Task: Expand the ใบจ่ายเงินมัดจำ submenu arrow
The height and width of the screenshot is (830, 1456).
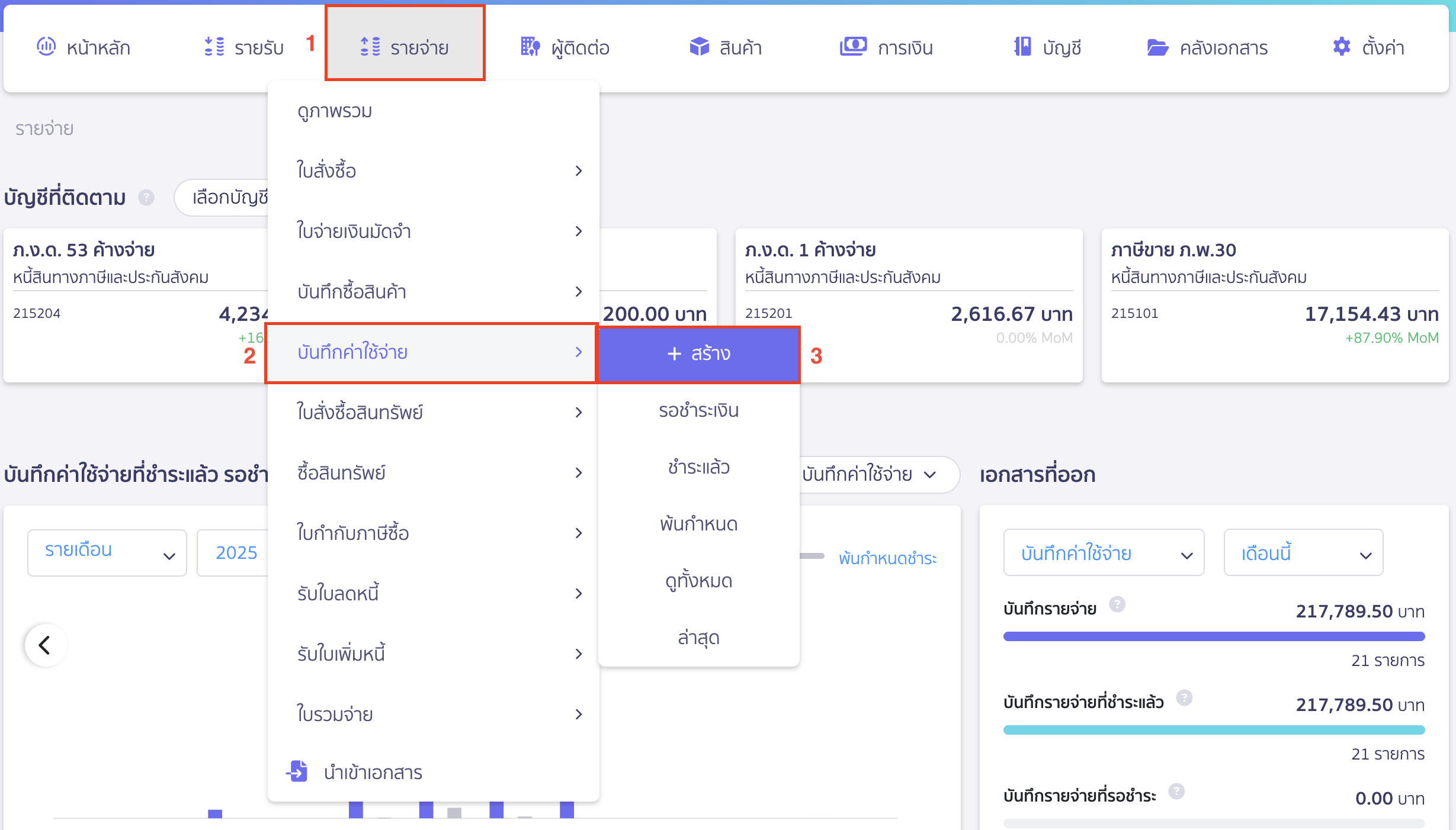Action: tap(579, 231)
